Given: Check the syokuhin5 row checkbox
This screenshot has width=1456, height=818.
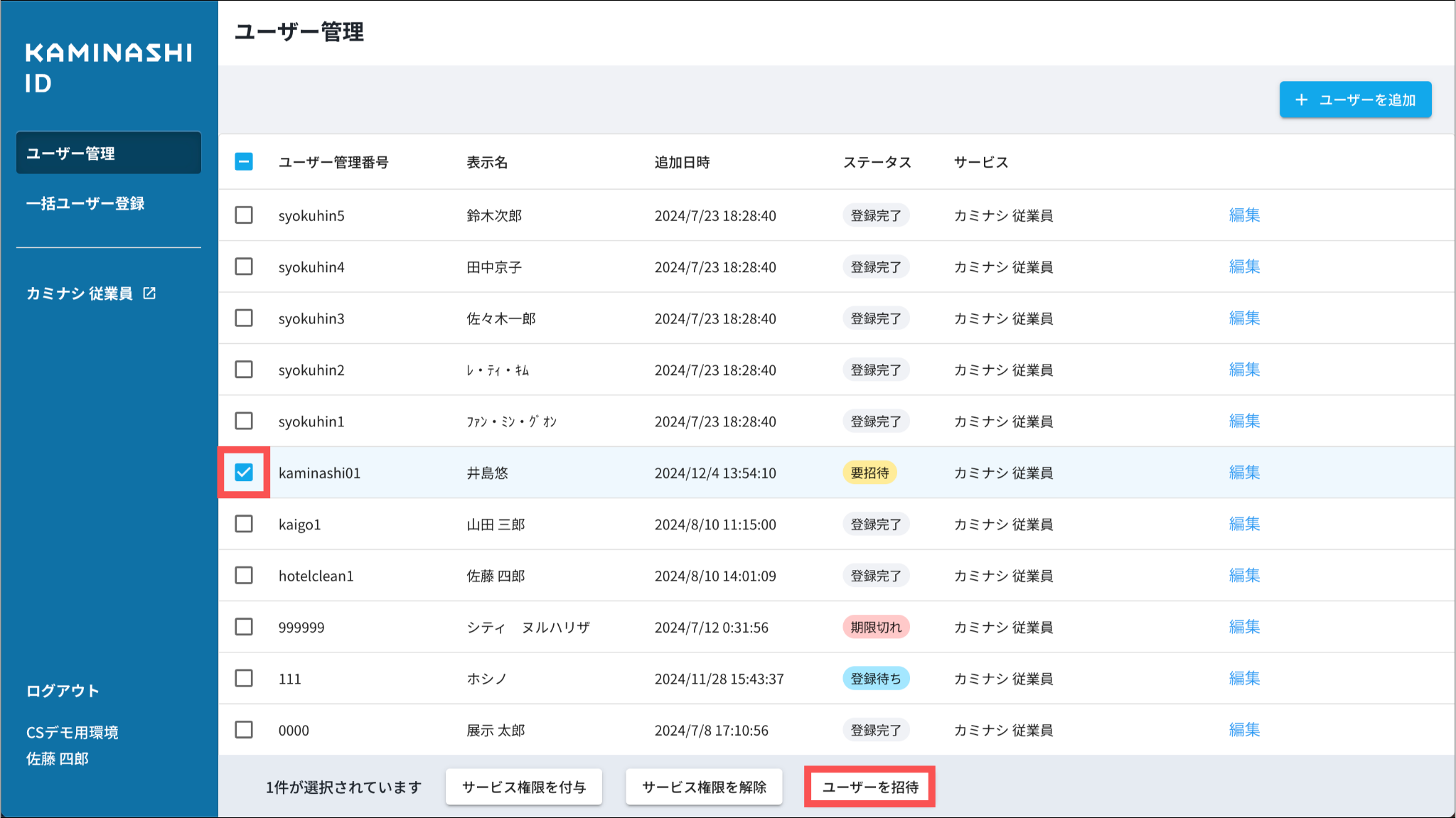Looking at the screenshot, I should [244, 215].
